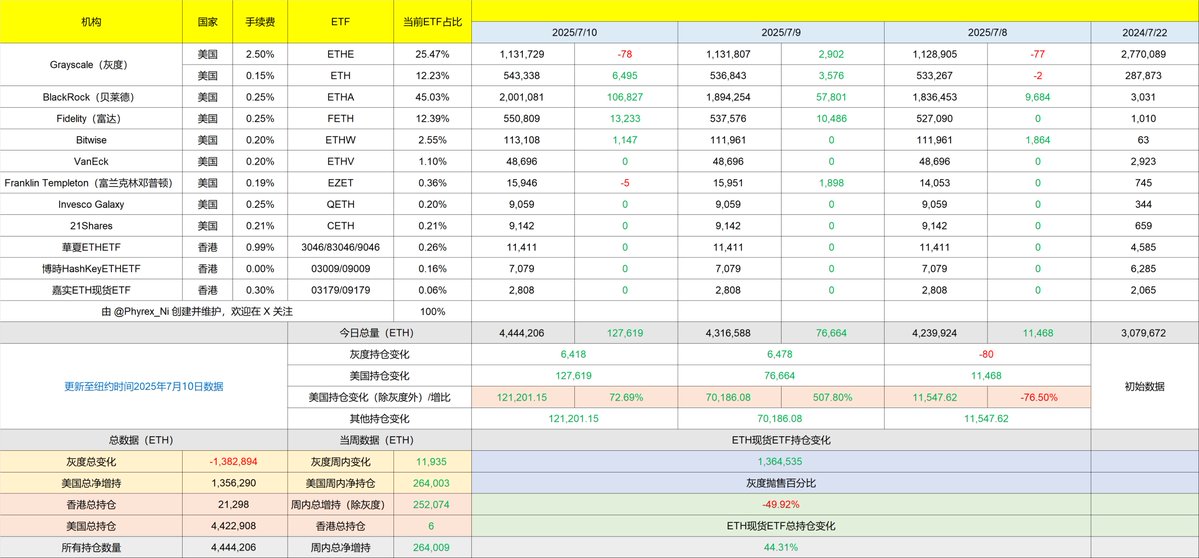Select the 264,009 weekly net total
The height and width of the screenshot is (558, 1199).
pos(433,547)
